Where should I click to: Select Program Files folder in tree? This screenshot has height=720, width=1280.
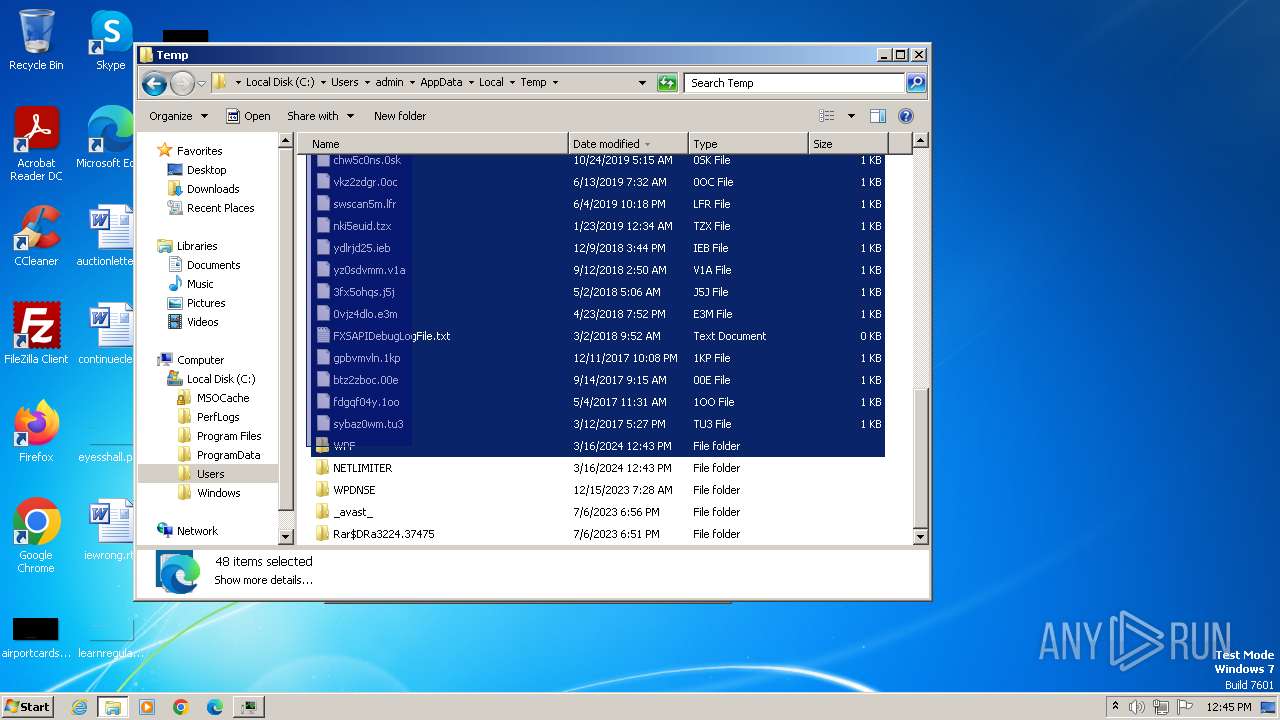point(219,436)
